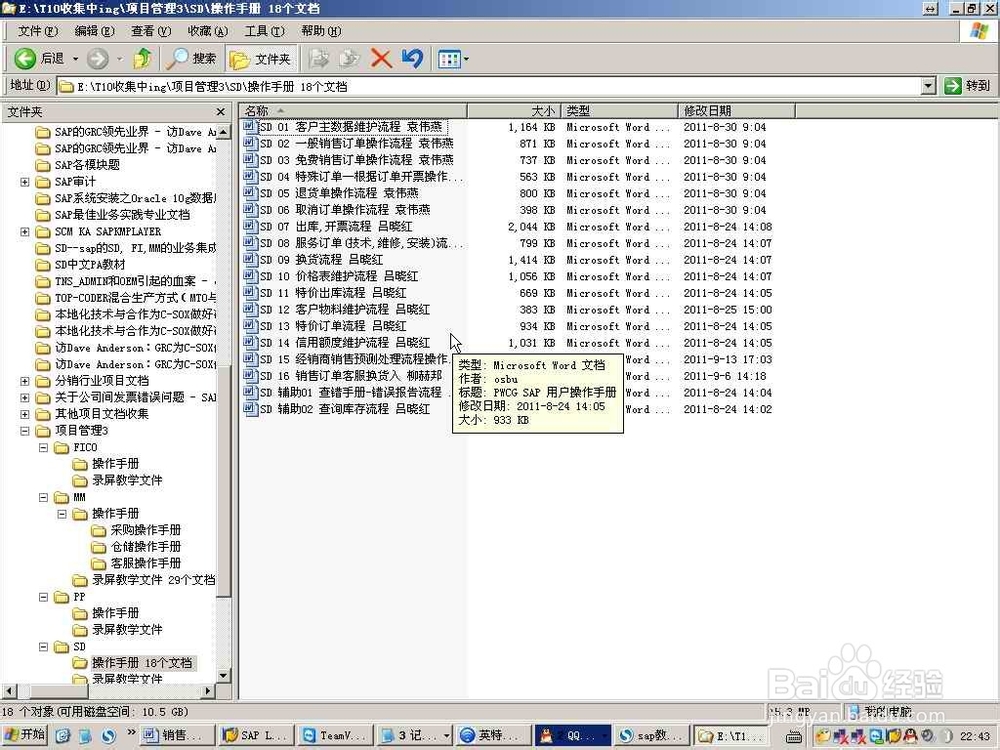Click the folder tree scroll-up arrow
The image size is (1000, 750).
pyautogui.click(x=223, y=132)
